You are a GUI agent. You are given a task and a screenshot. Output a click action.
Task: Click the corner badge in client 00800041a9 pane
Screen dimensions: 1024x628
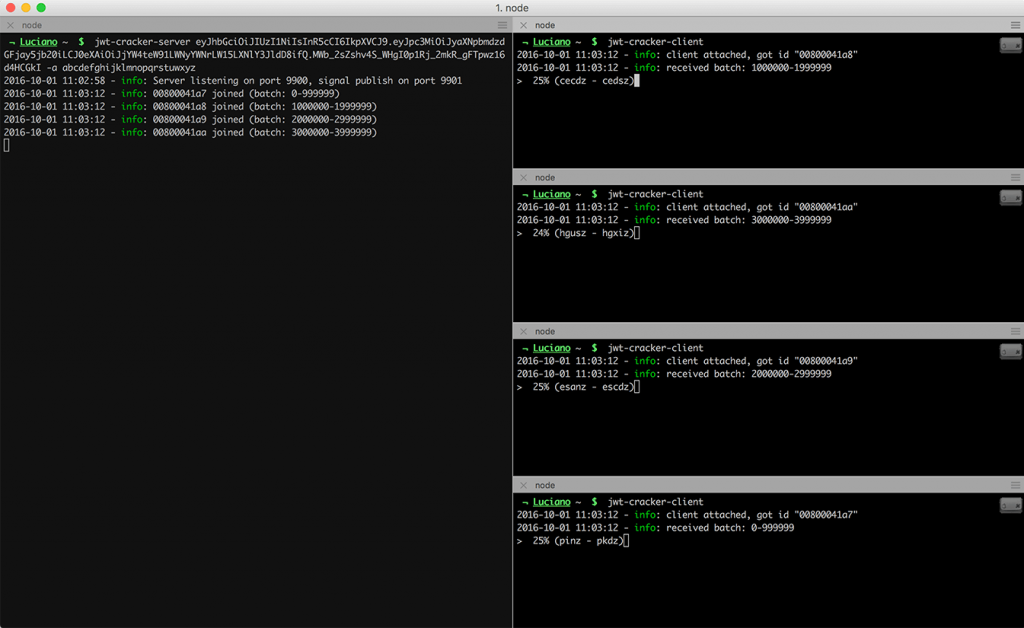(1010, 351)
